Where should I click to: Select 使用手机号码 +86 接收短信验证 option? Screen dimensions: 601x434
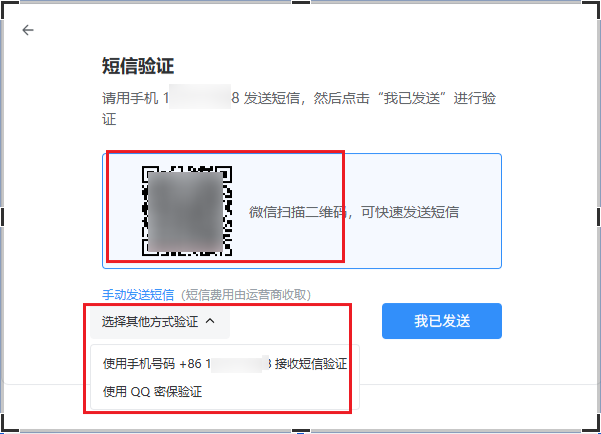(225, 363)
